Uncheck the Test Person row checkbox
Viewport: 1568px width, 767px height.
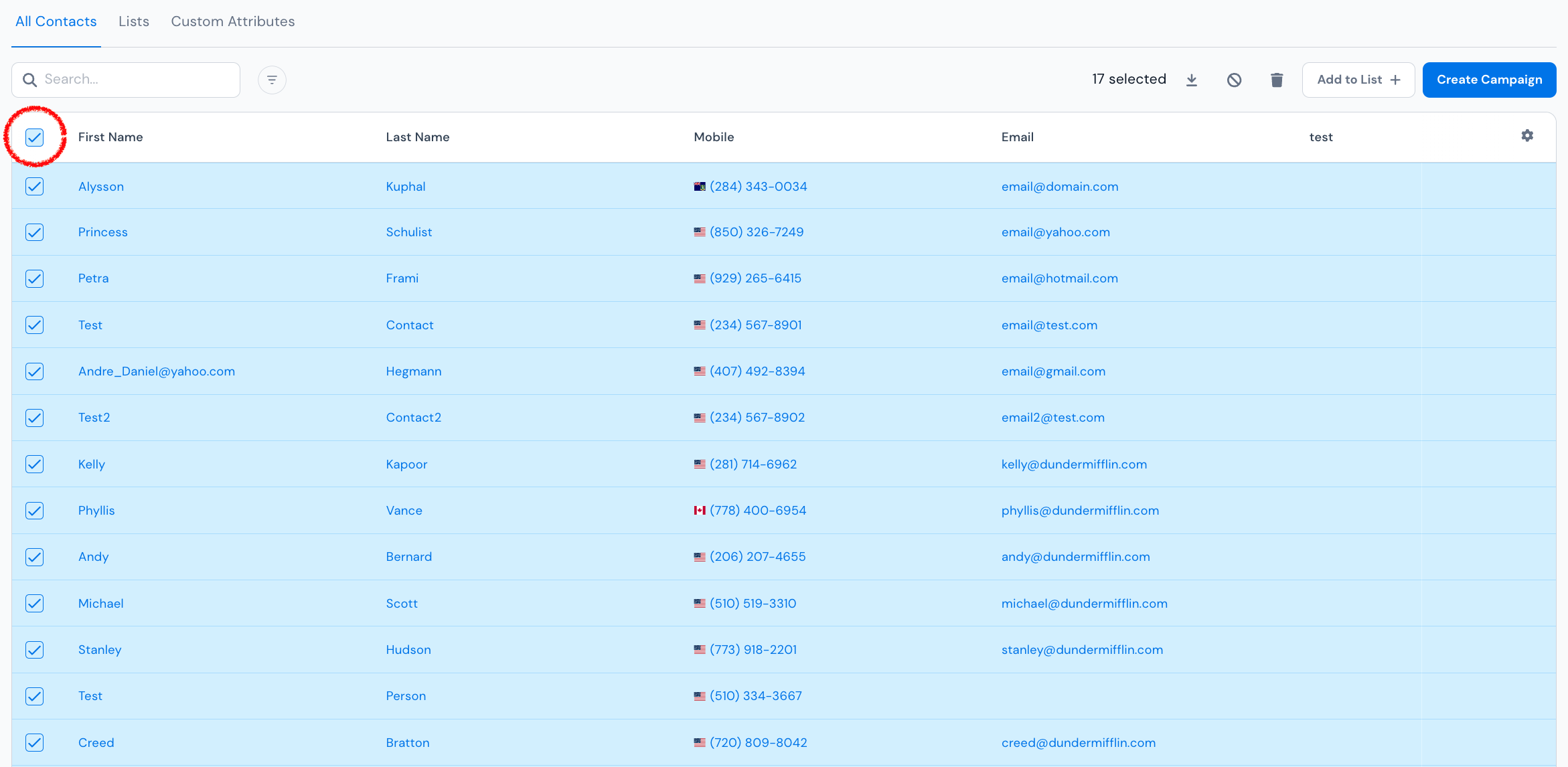click(35, 696)
